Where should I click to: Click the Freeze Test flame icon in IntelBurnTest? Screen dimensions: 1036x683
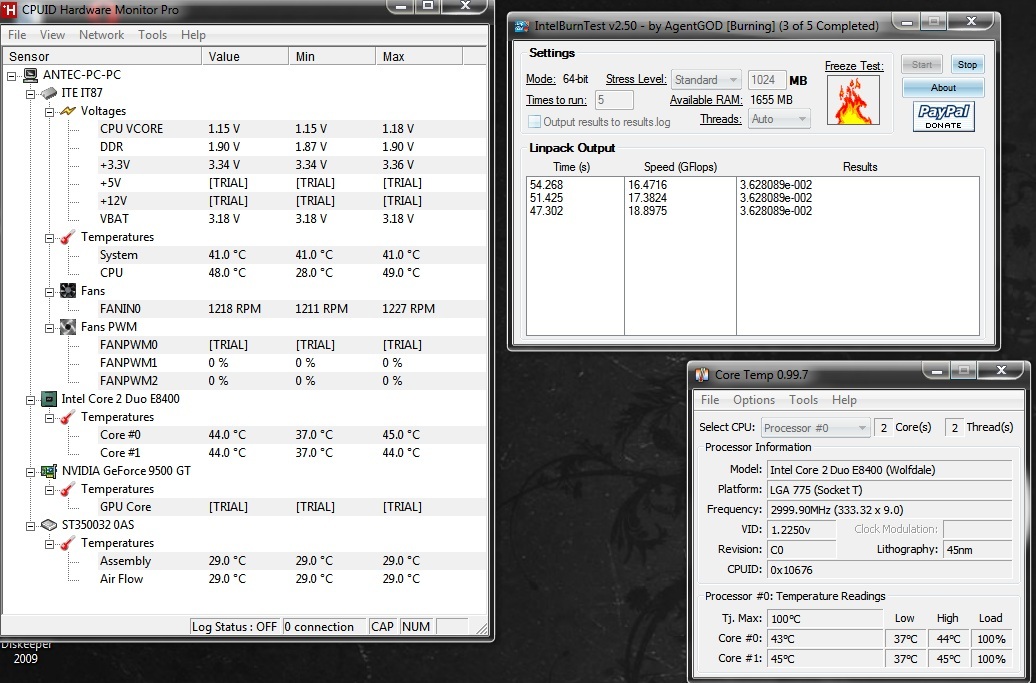coord(853,100)
